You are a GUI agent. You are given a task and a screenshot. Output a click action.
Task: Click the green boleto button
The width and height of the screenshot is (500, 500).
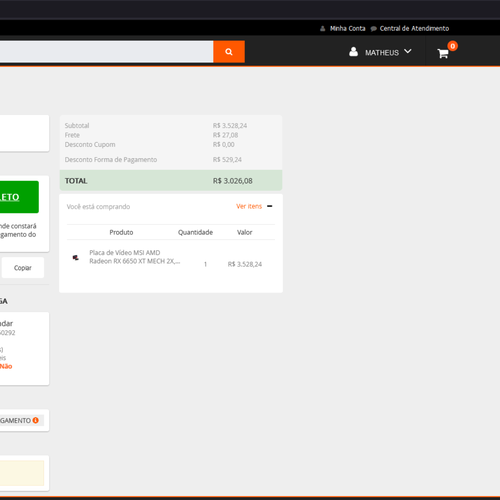(x=19, y=197)
